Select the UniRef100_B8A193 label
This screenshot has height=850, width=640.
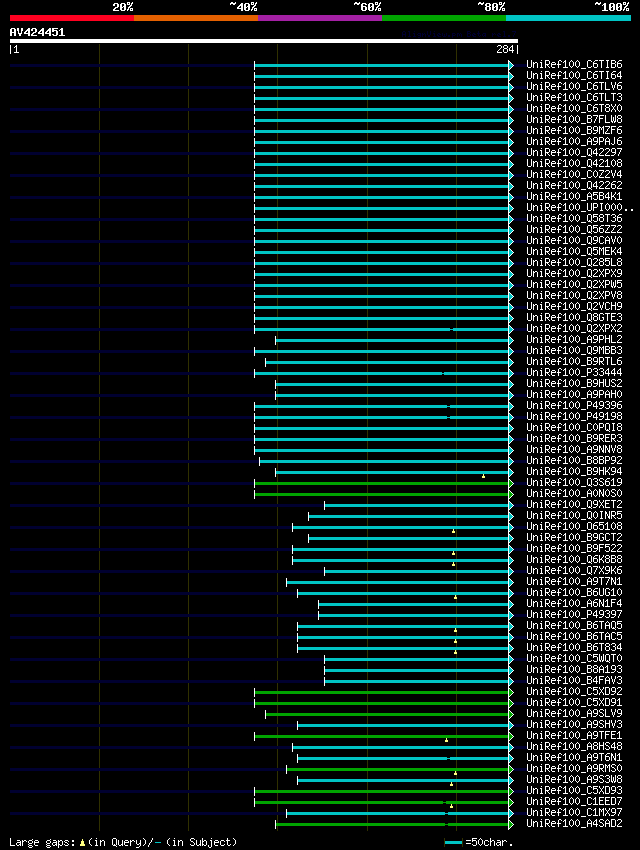pyautogui.click(x=574, y=669)
